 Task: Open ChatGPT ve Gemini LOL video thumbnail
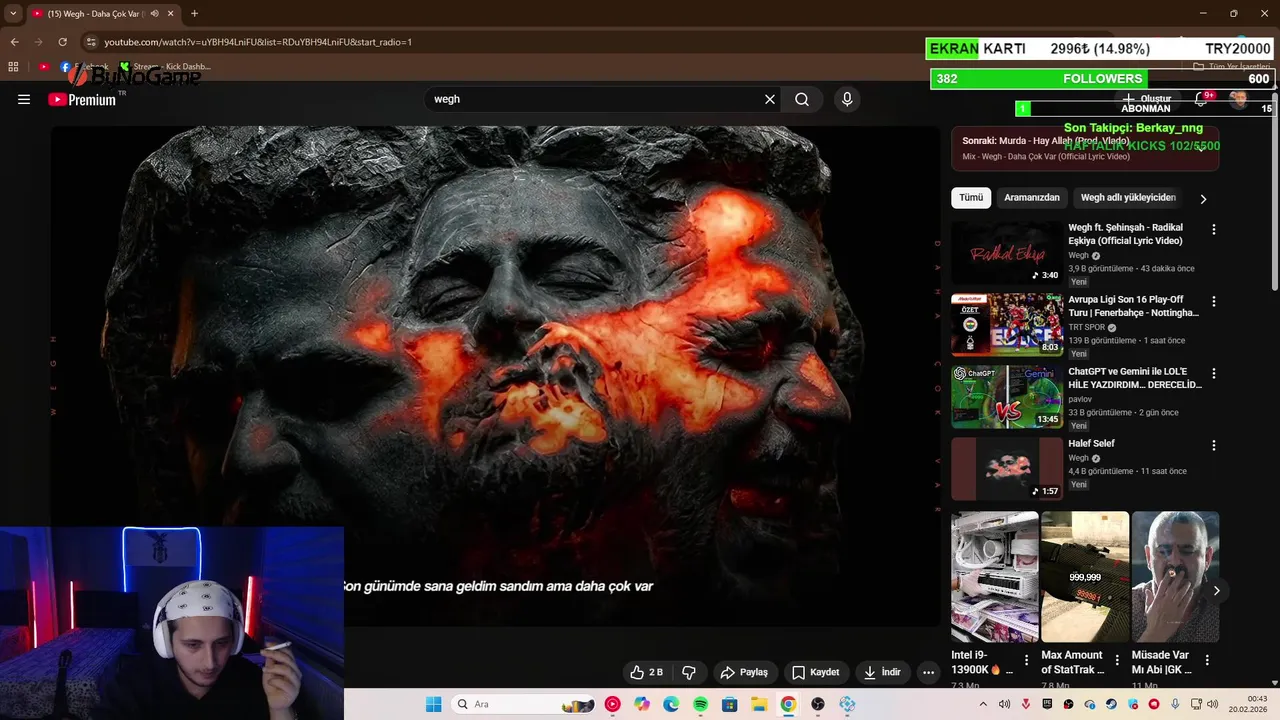coord(1007,396)
